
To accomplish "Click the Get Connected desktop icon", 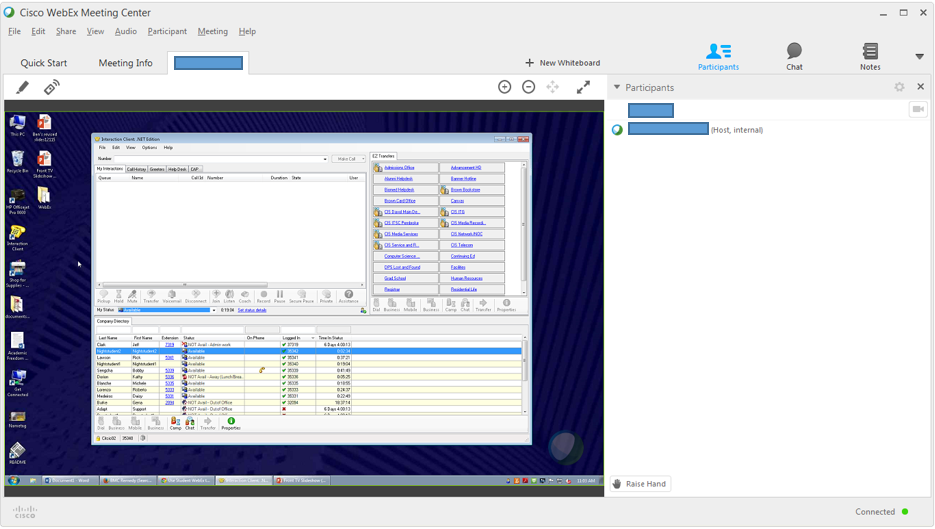I will (17, 383).
